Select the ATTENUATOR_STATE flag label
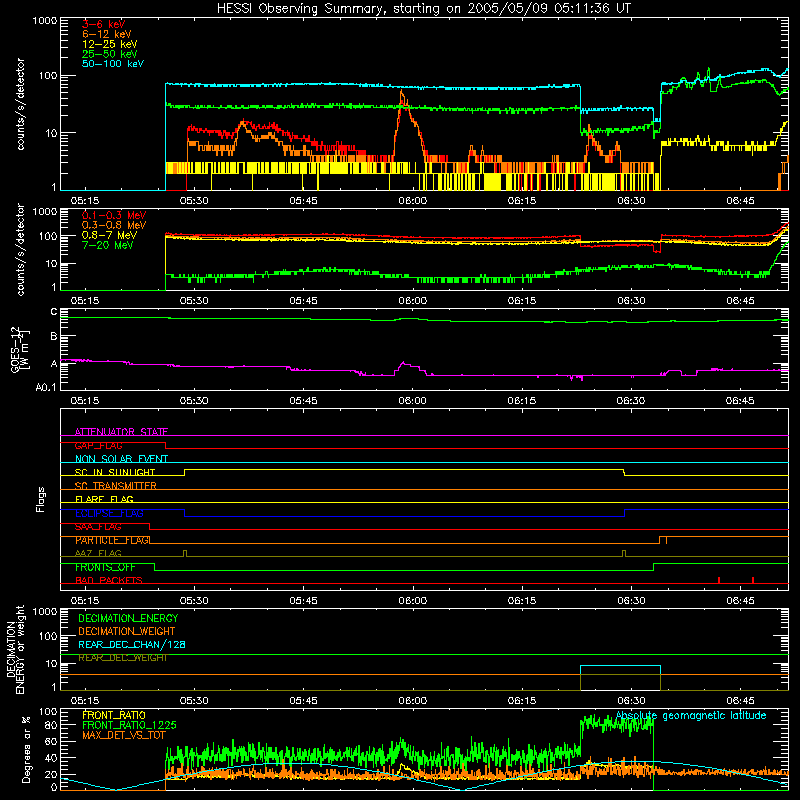This screenshot has height=800, width=800. 121,432
